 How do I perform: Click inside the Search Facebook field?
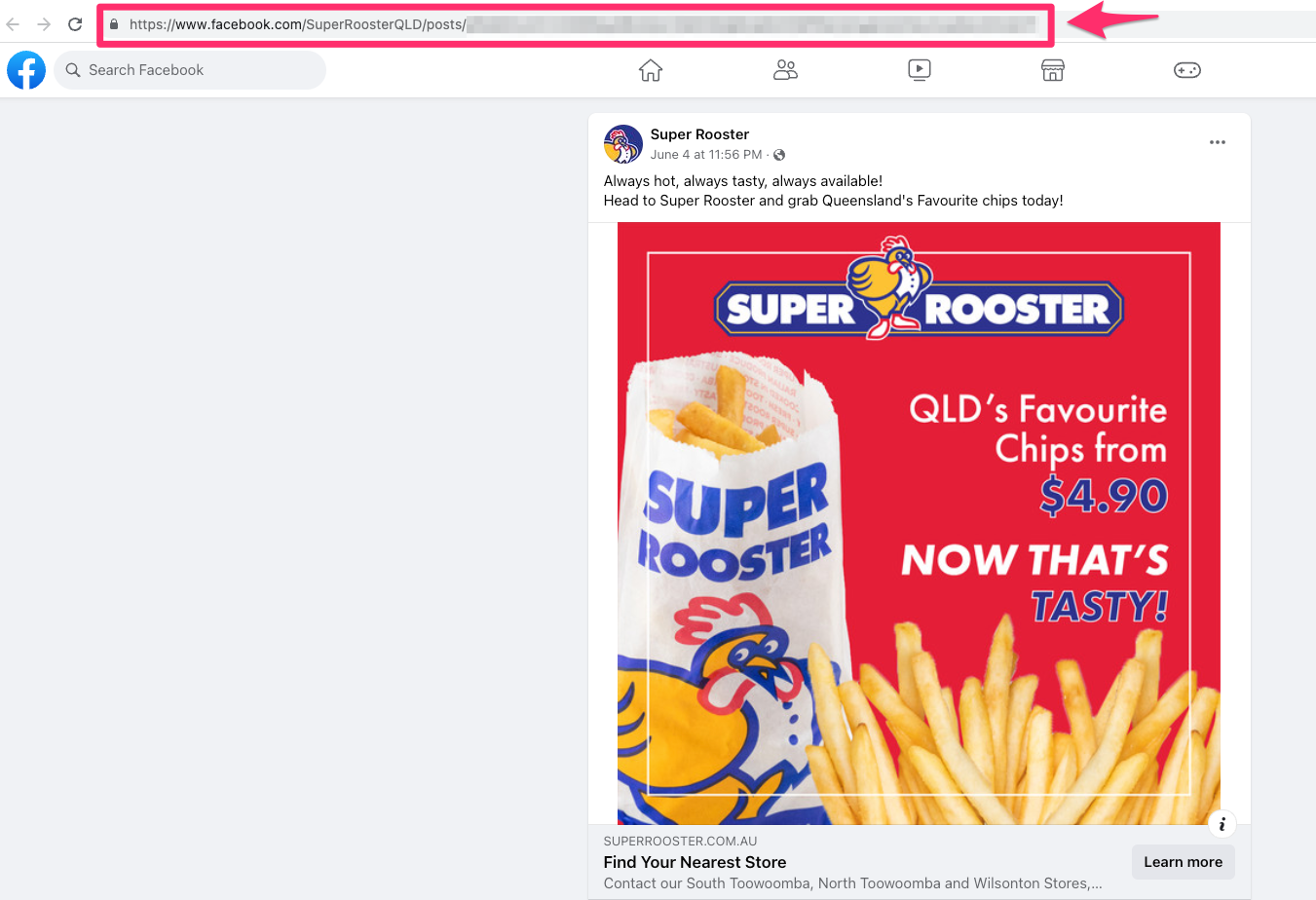tap(190, 70)
